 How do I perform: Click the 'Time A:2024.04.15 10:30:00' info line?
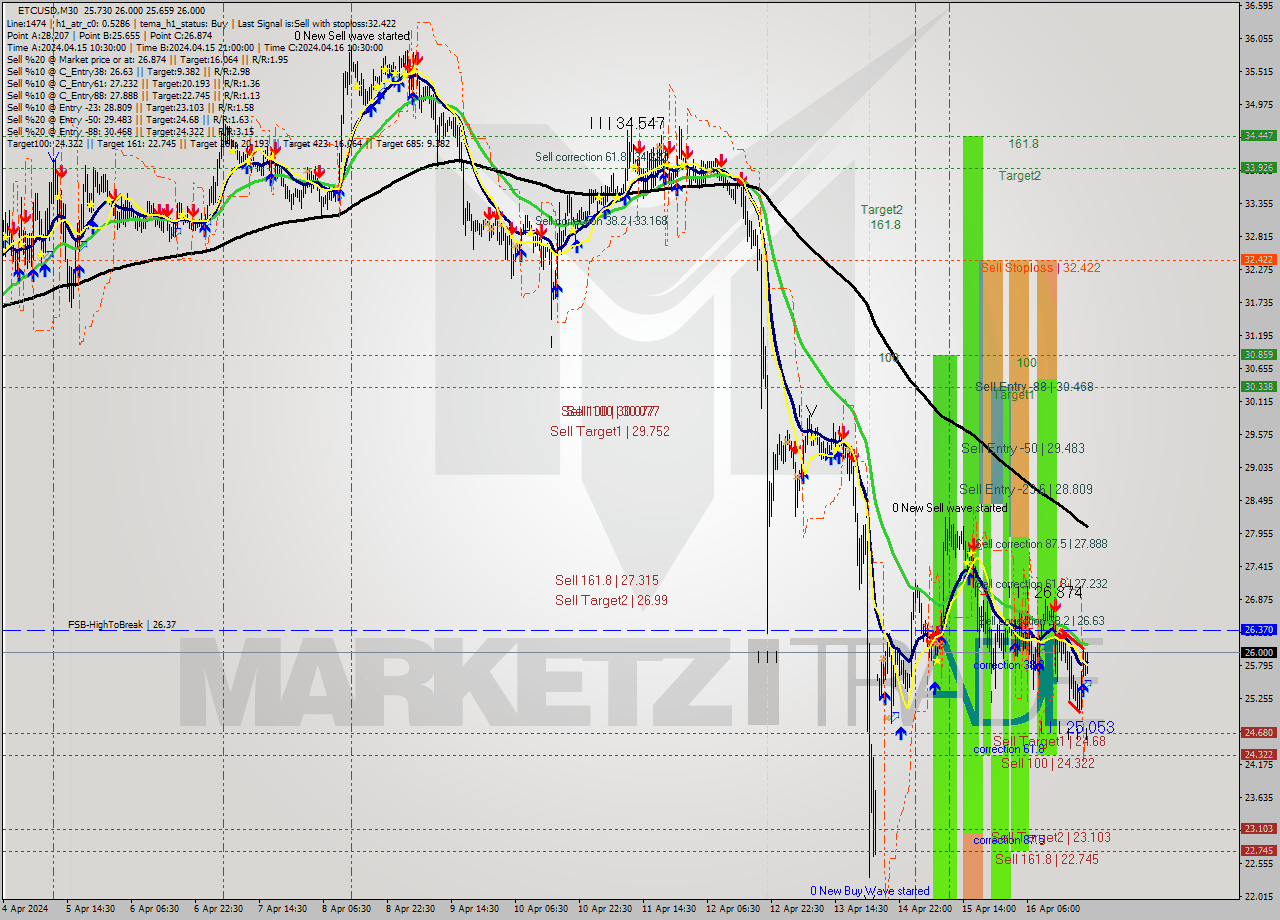click(x=194, y=47)
